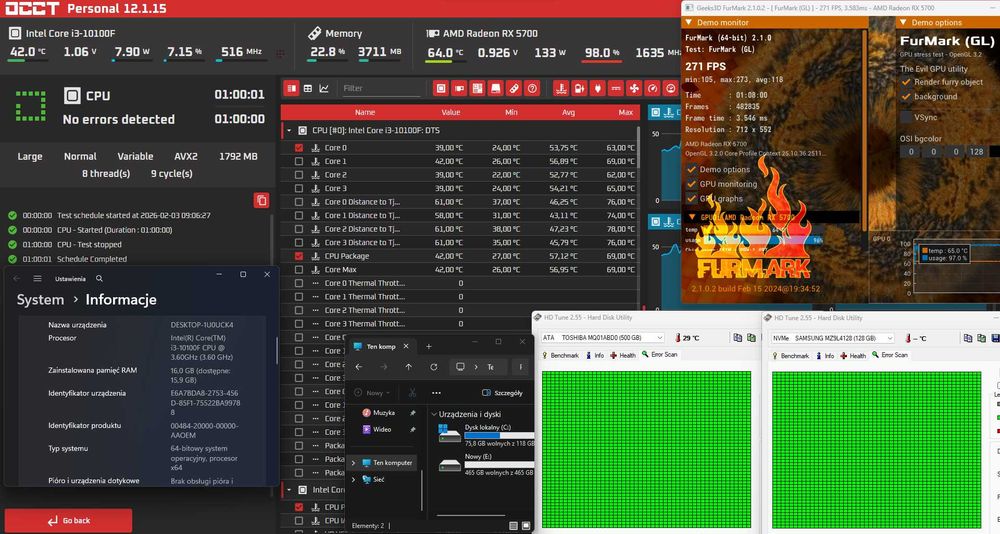Switch OCCT monitoring to dashboard split view

click(x=291, y=88)
